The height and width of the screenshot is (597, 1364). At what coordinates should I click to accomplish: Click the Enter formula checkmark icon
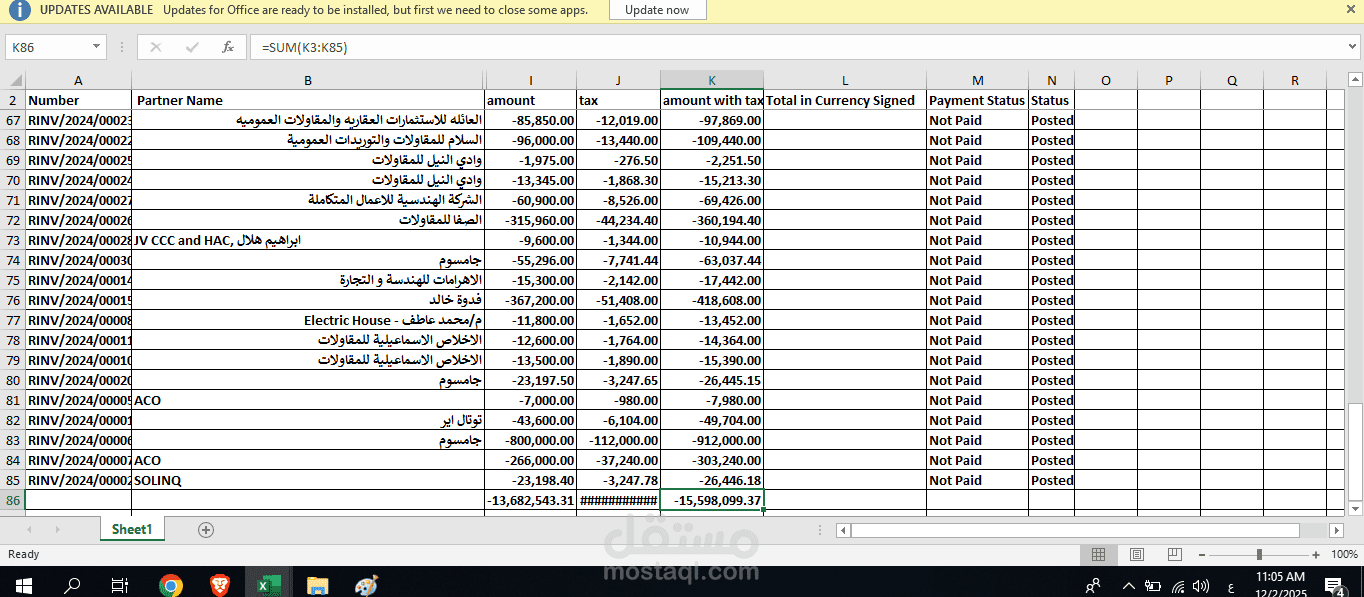pos(191,47)
